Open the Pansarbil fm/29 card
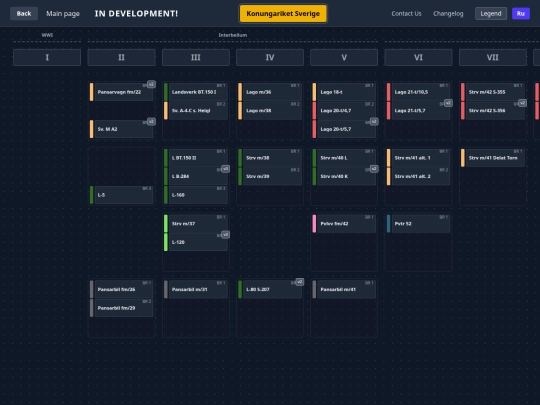540x405 pixels. (122, 308)
